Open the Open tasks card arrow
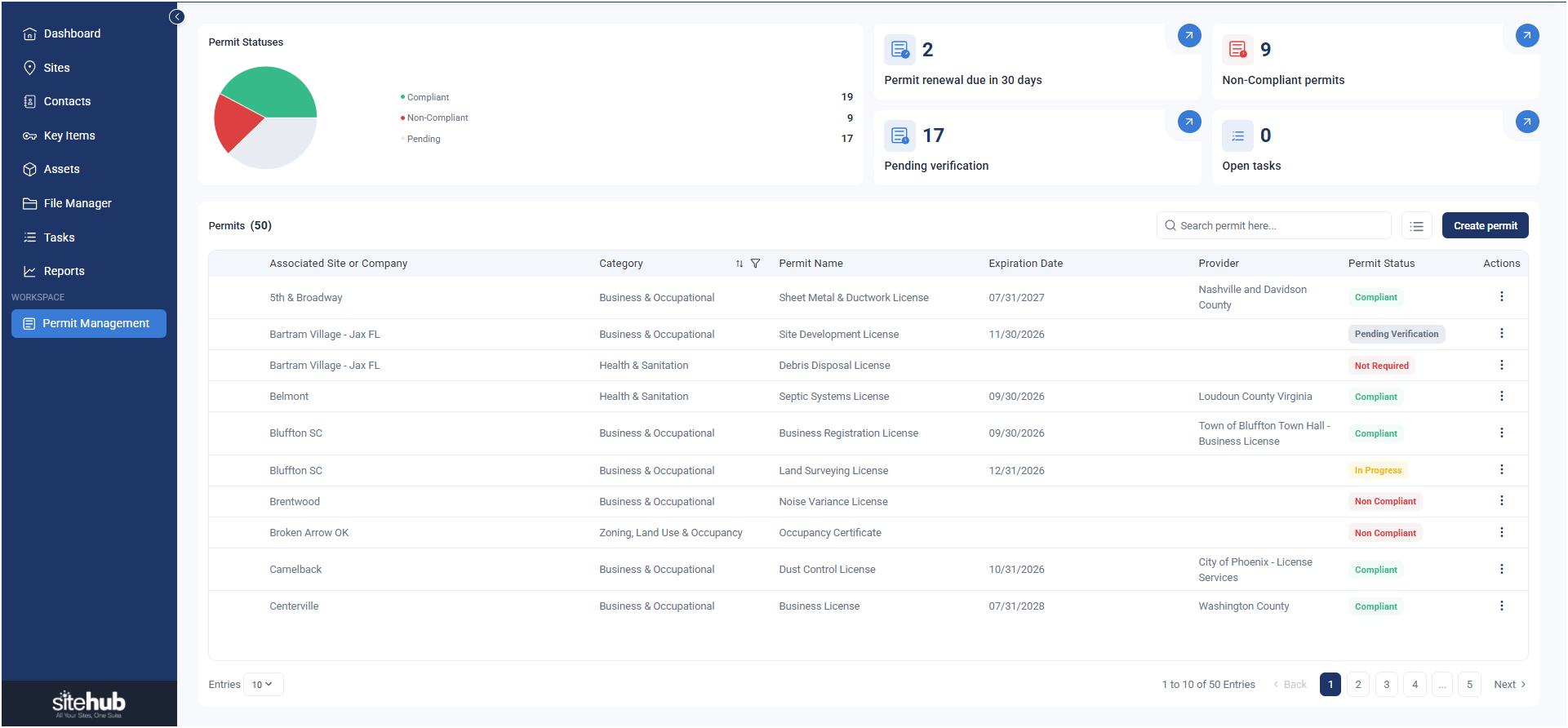This screenshot has width=1568, height=728. [x=1527, y=122]
